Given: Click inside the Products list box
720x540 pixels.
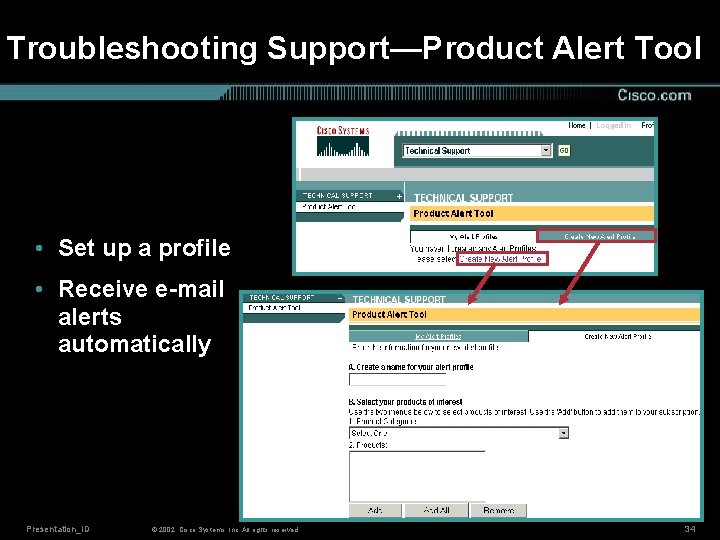Looking at the screenshot, I should click(417, 477).
